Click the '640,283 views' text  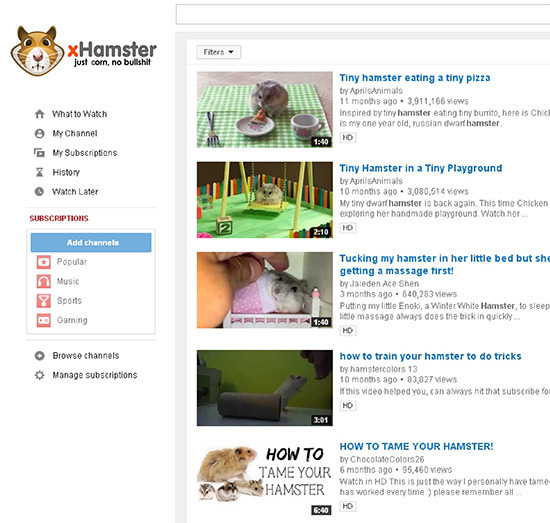pos(429,294)
